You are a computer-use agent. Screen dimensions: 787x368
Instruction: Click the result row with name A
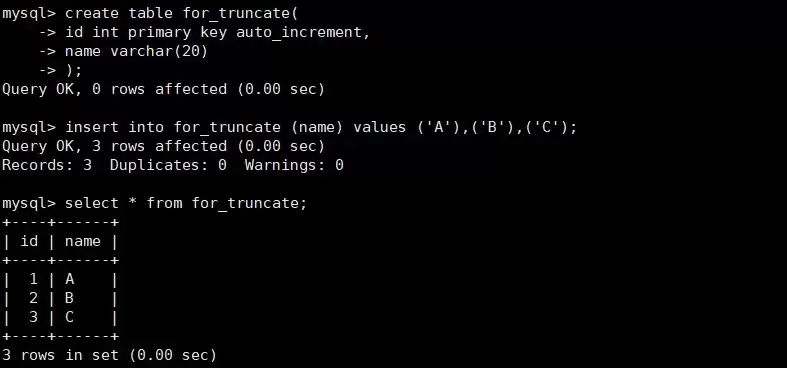(60, 280)
